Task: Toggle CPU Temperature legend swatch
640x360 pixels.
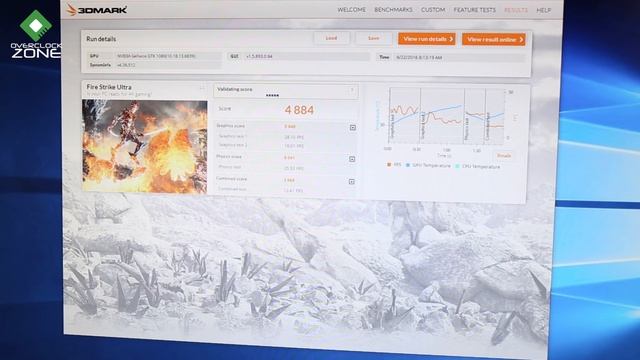Action: (457, 166)
